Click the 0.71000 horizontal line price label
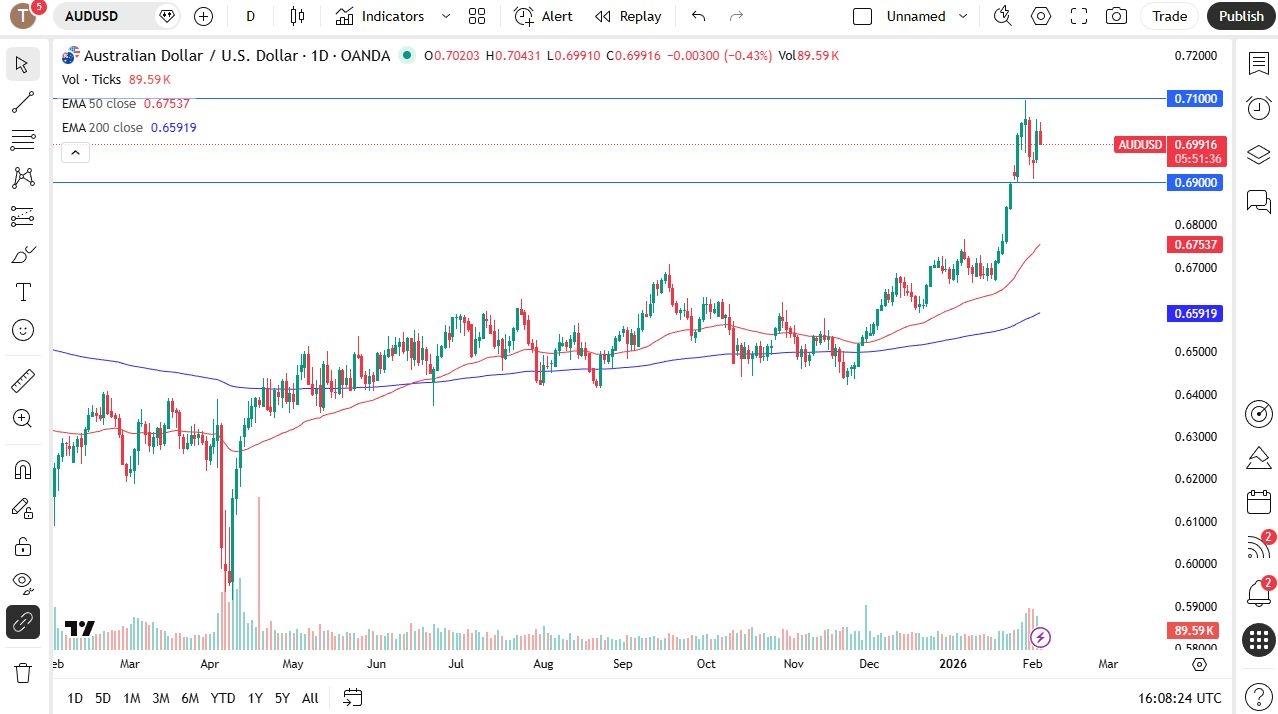The height and width of the screenshot is (714, 1278). pyautogui.click(x=1195, y=98)
